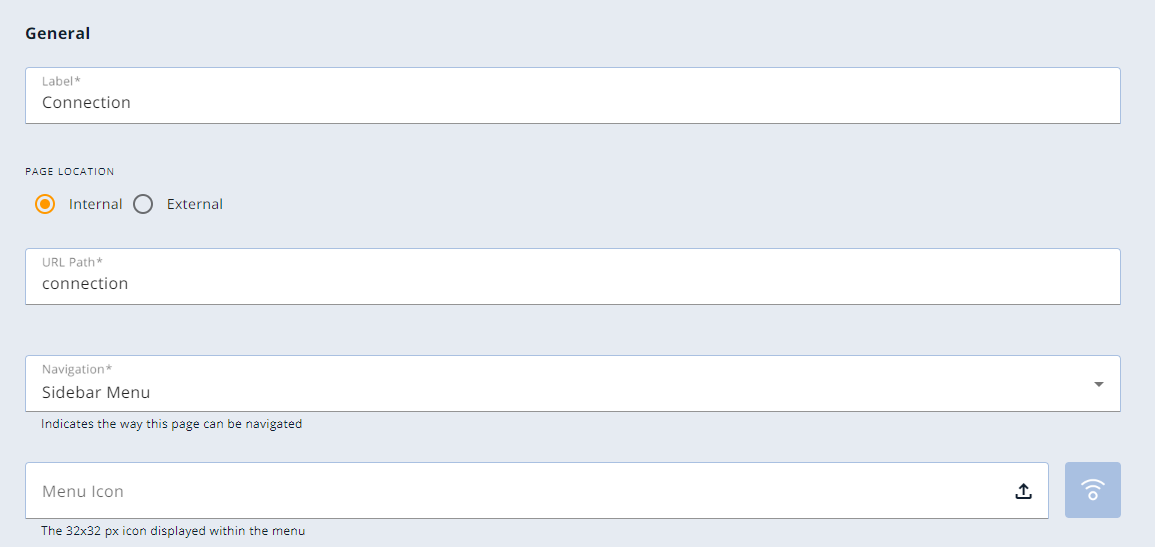Click the "External" option label text
The image size is (1155, 547).
[x=194, y=204]
